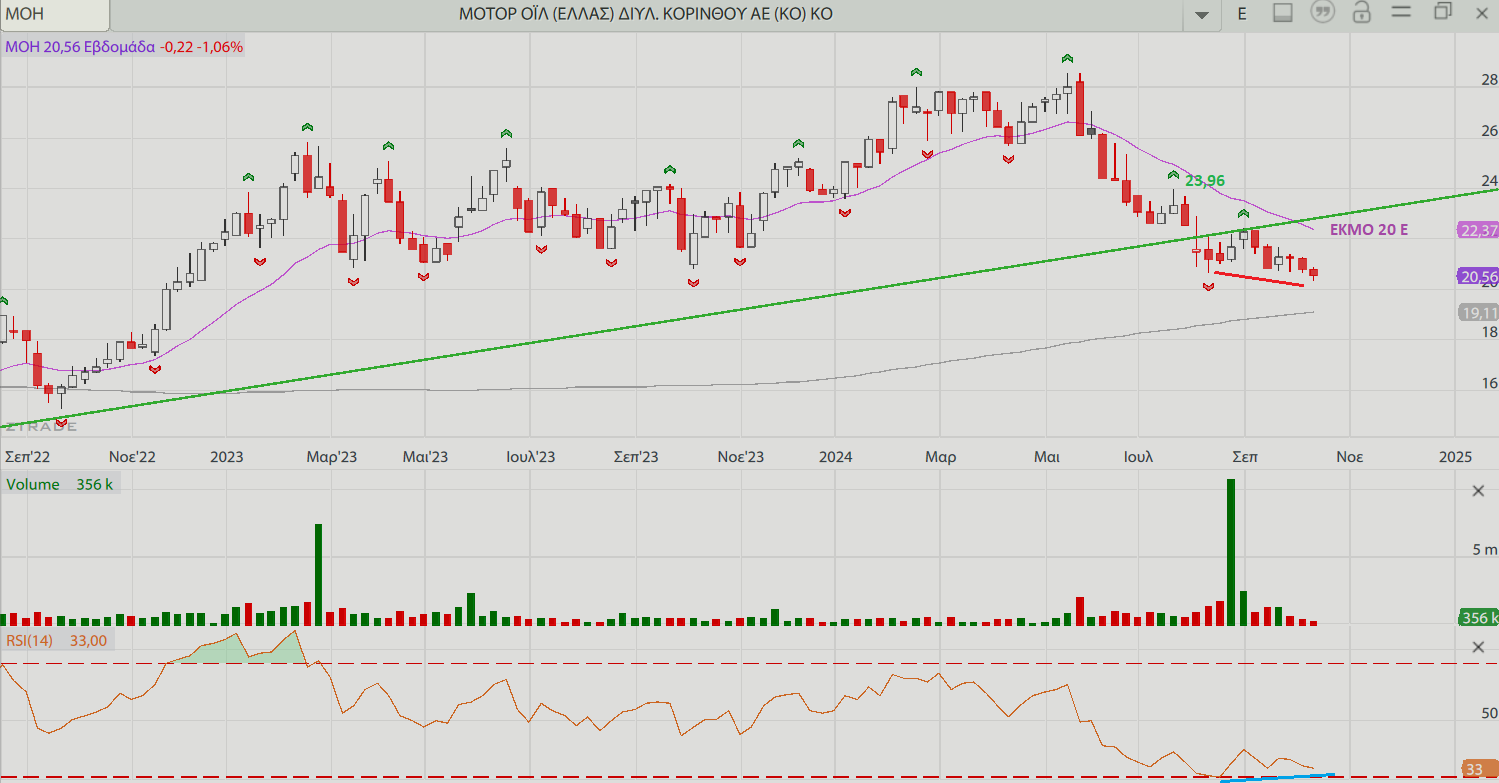Click the green 23,96 price annotation
The width and height of the screenshot is (1499, 783).
point(1205,181)
